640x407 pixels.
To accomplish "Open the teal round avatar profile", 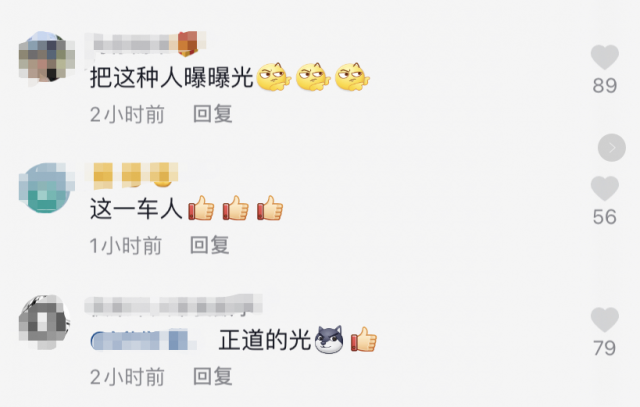I will (x=46, y=188).
